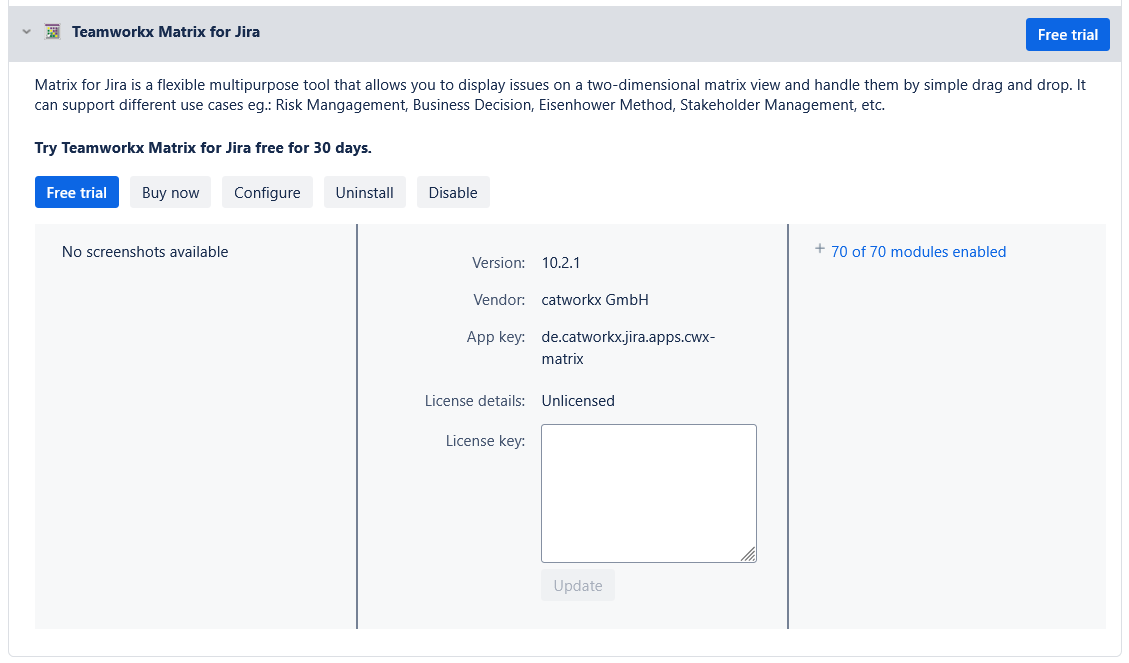
Task: Disable the Teamworkx Matrix app
Action: 453,193
